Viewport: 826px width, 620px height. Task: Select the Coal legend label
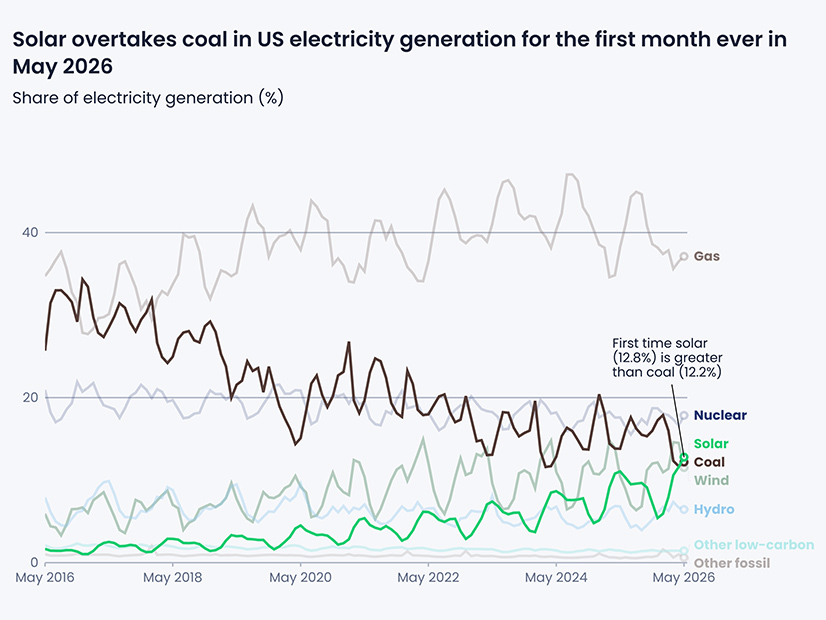tap(709, 462)
